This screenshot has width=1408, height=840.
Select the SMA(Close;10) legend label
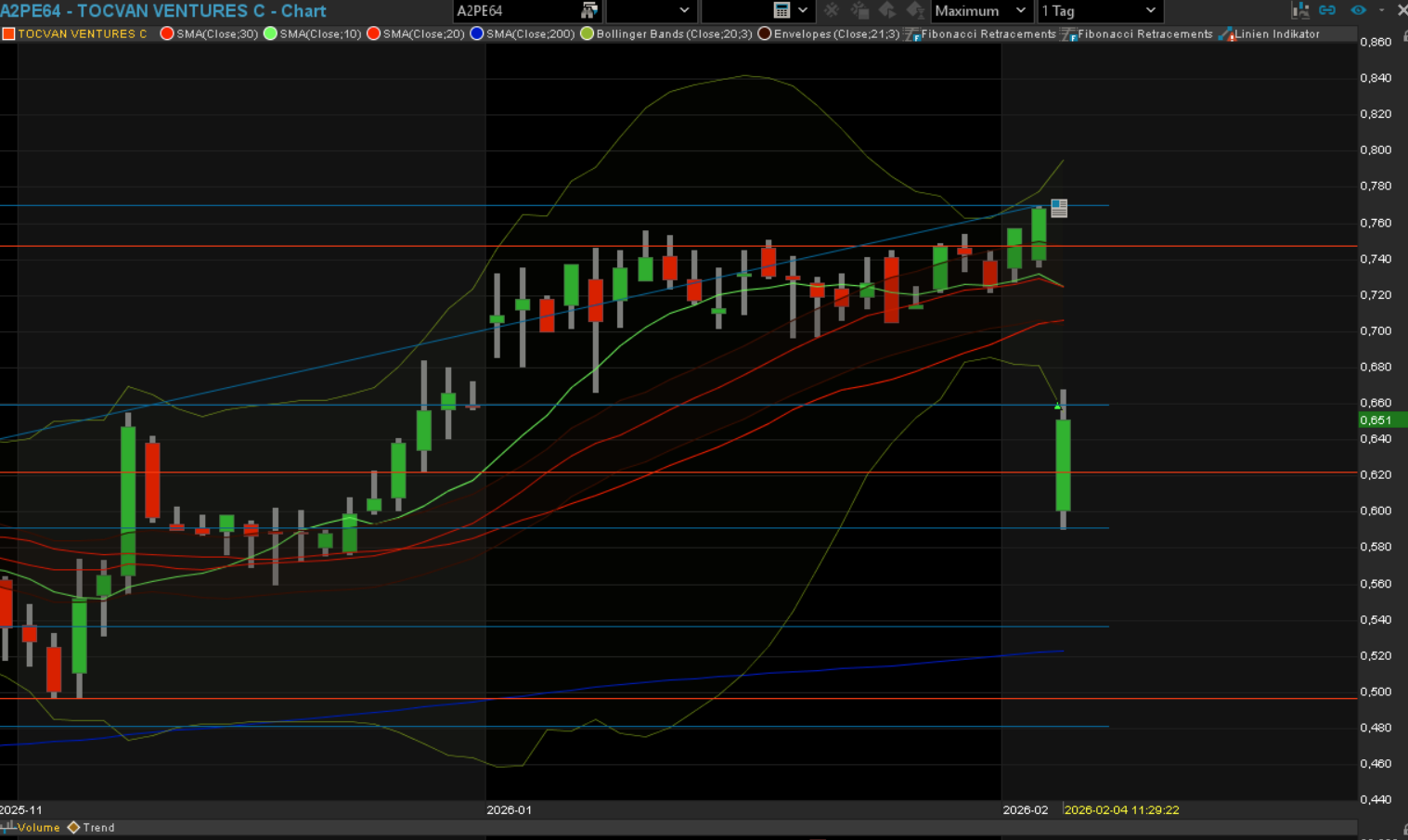tap(320, 34)
